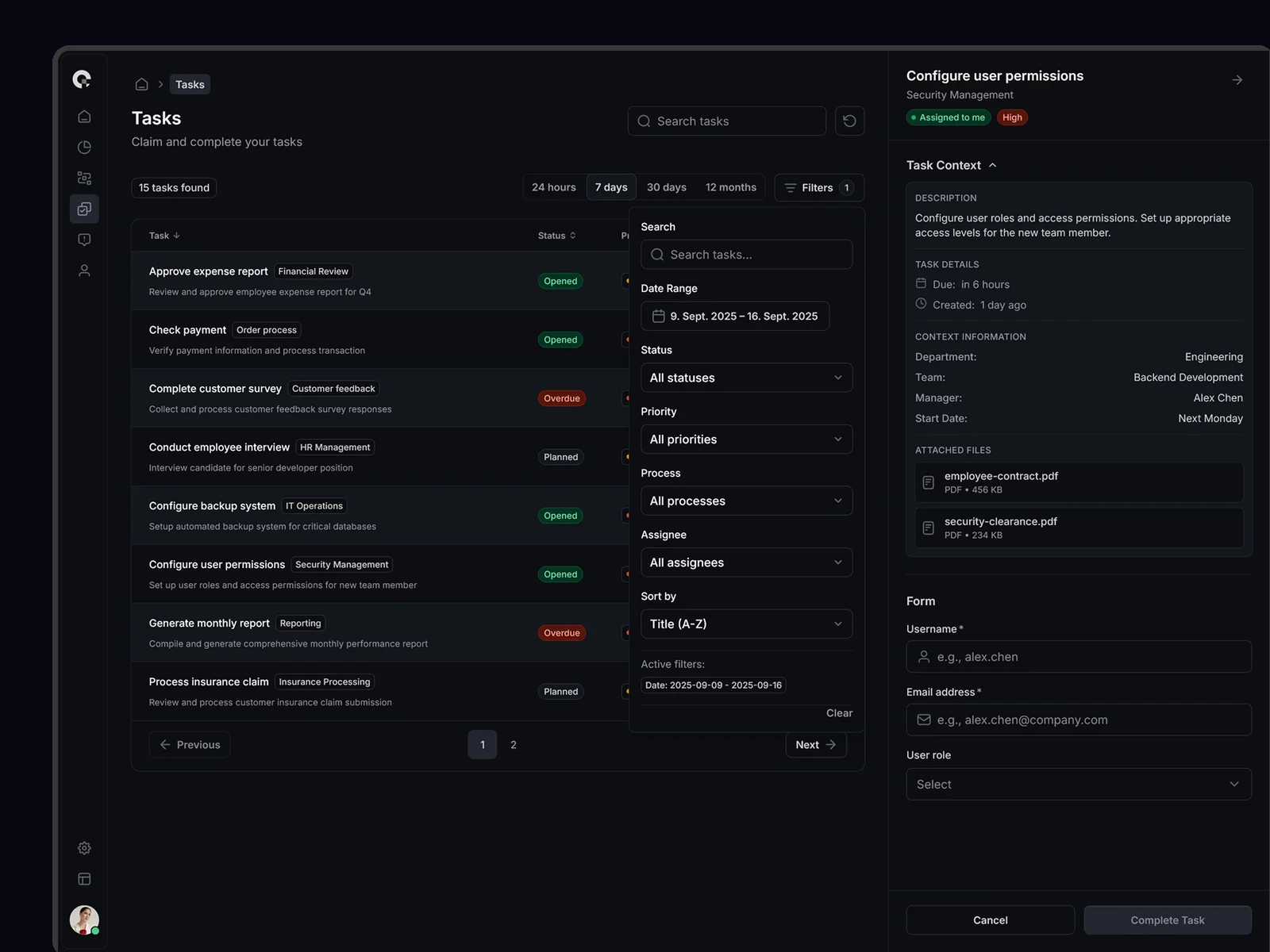
Task: Click the refresh tasks icon button
Action: click(x=849, y=121)
